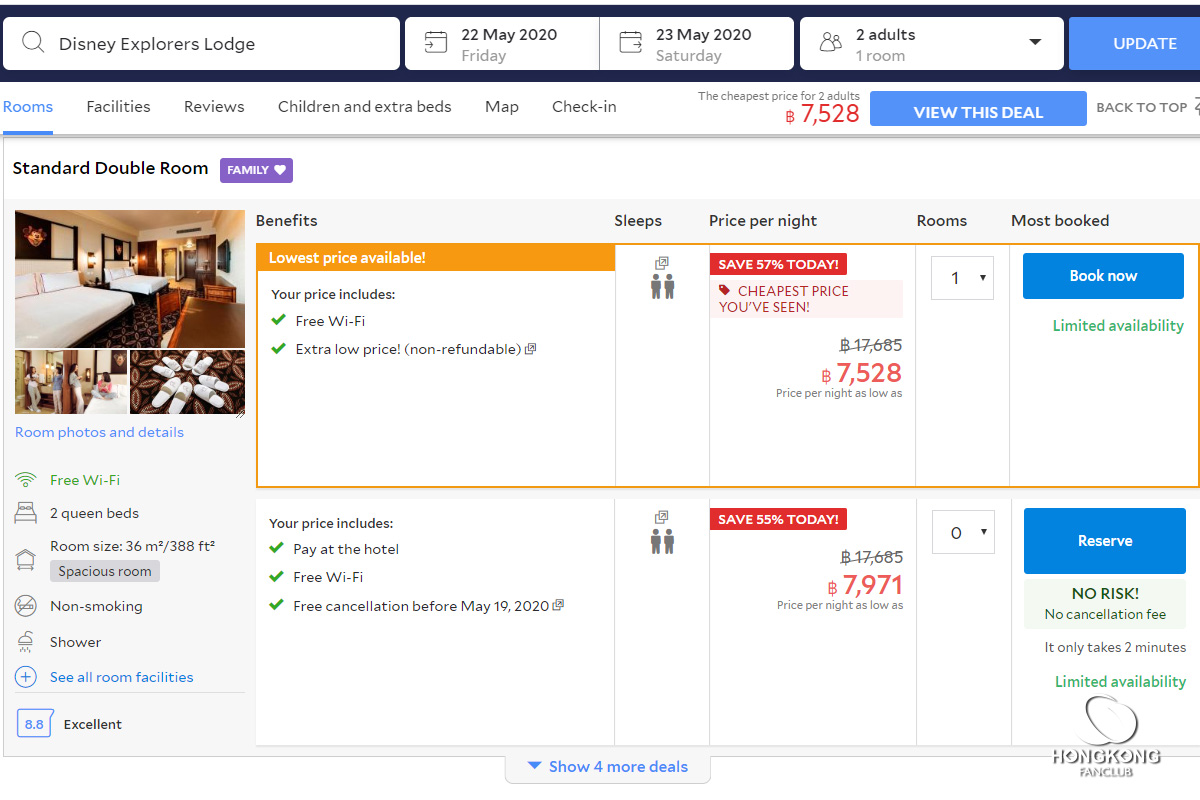The height and width of the screenshot is (800, 1200).
Task: Click the 8.8 review score badge
Action: [x=35, y=724]
